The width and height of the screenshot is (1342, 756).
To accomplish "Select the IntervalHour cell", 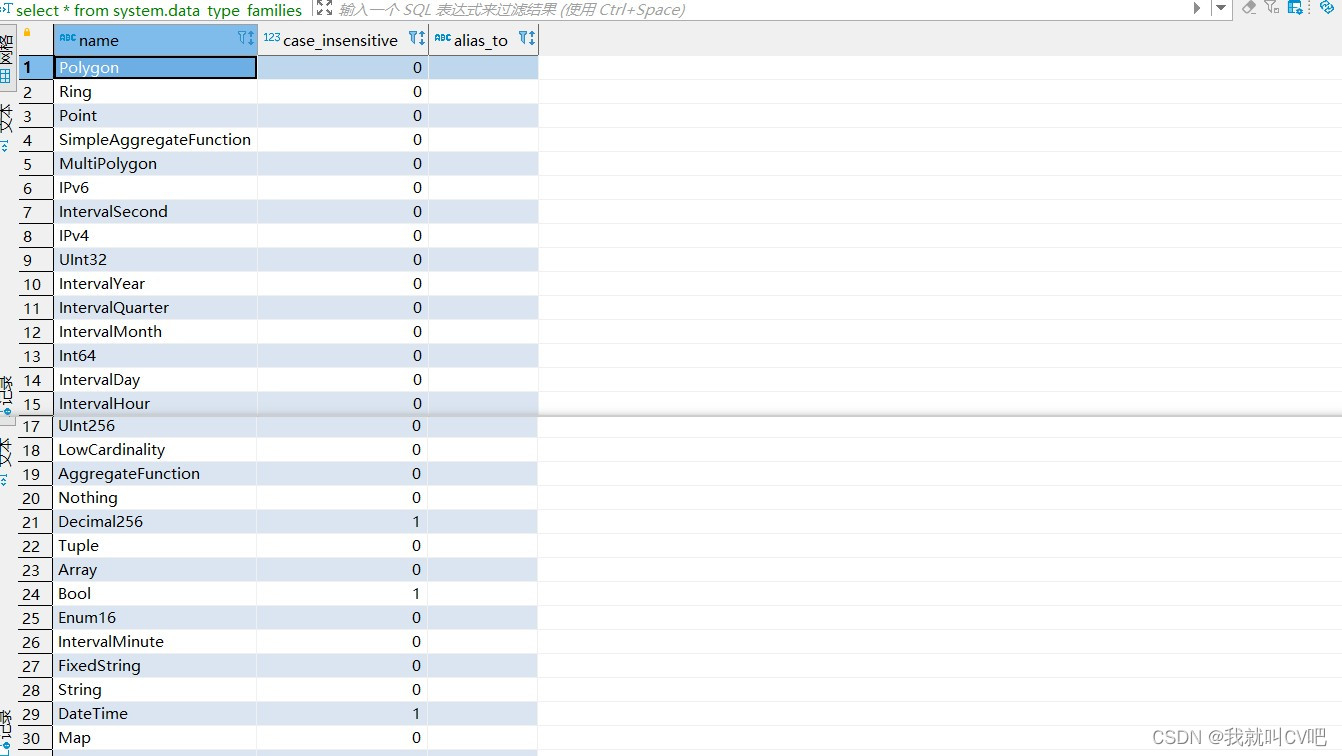I will pyautogui.click(x=156, y=404).
